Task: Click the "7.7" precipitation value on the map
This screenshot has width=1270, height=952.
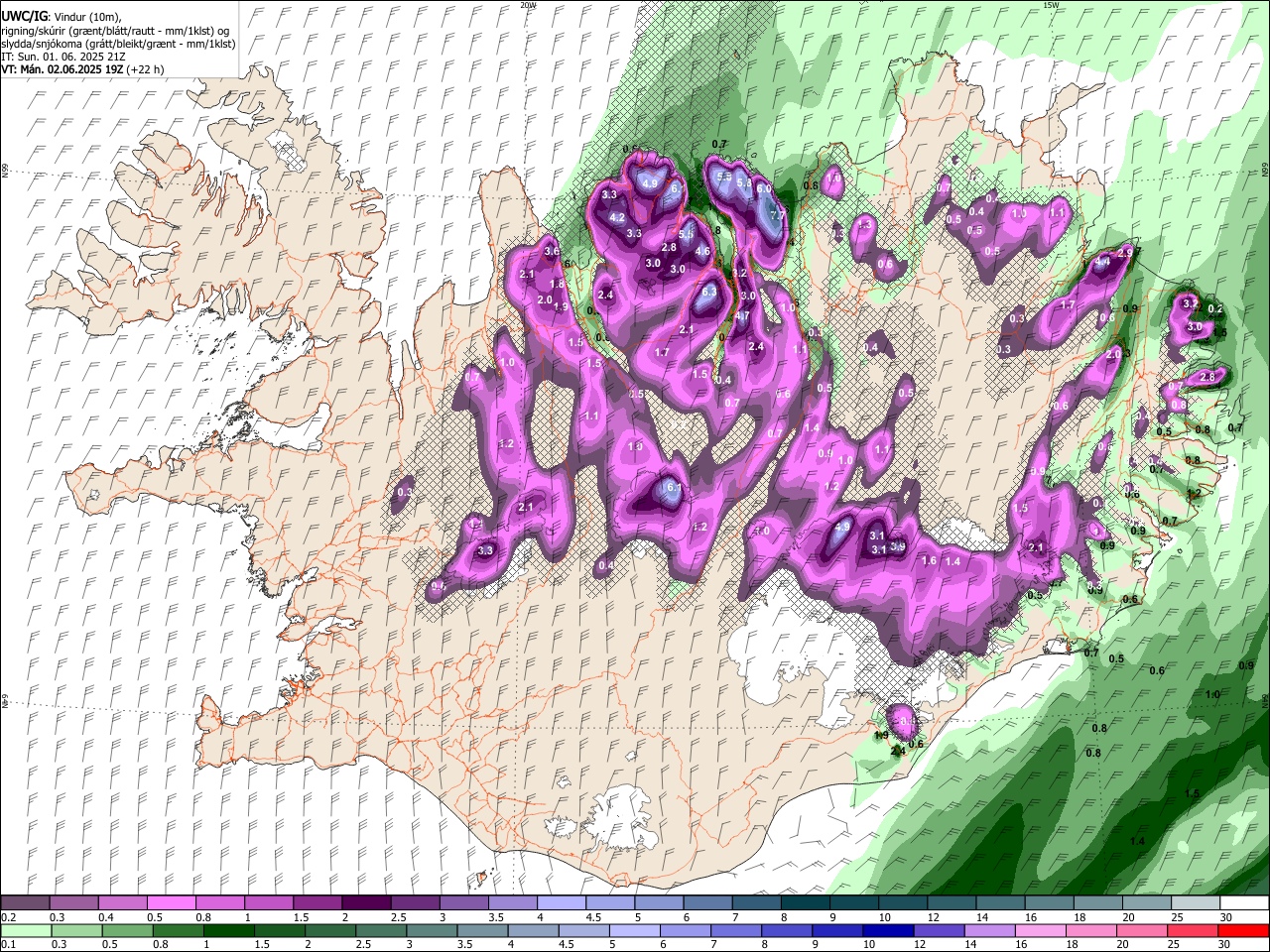Action: tap(777, 215)
